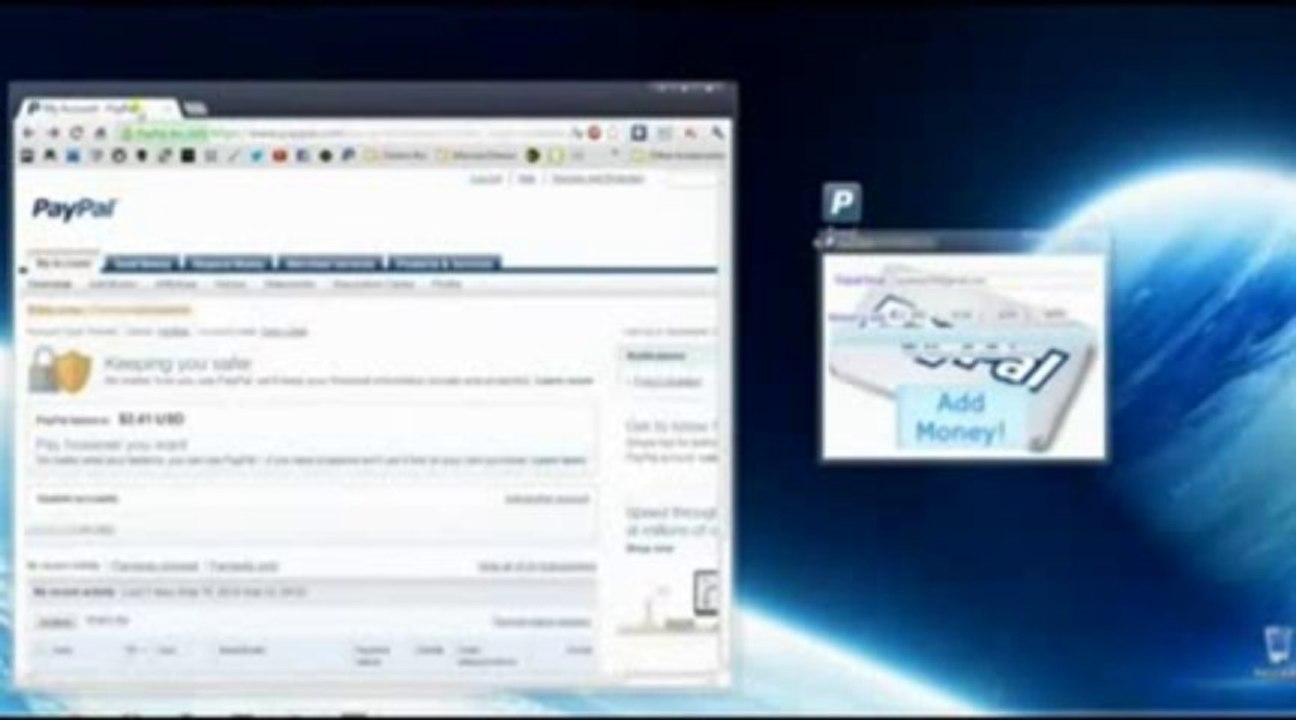Click the red extension icon in address bar
This screenshot has height=720, width=1296.
[x=594, y=132]
